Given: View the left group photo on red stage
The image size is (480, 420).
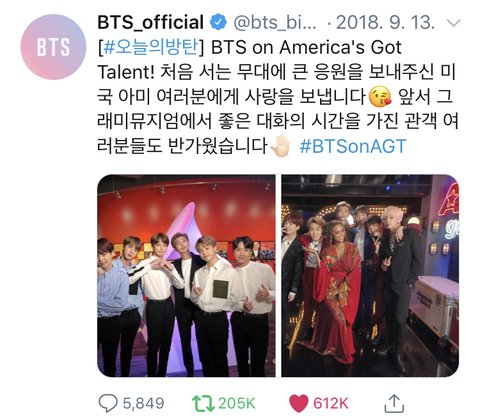Looking at the screenshot, I should (x=186, y=275).
